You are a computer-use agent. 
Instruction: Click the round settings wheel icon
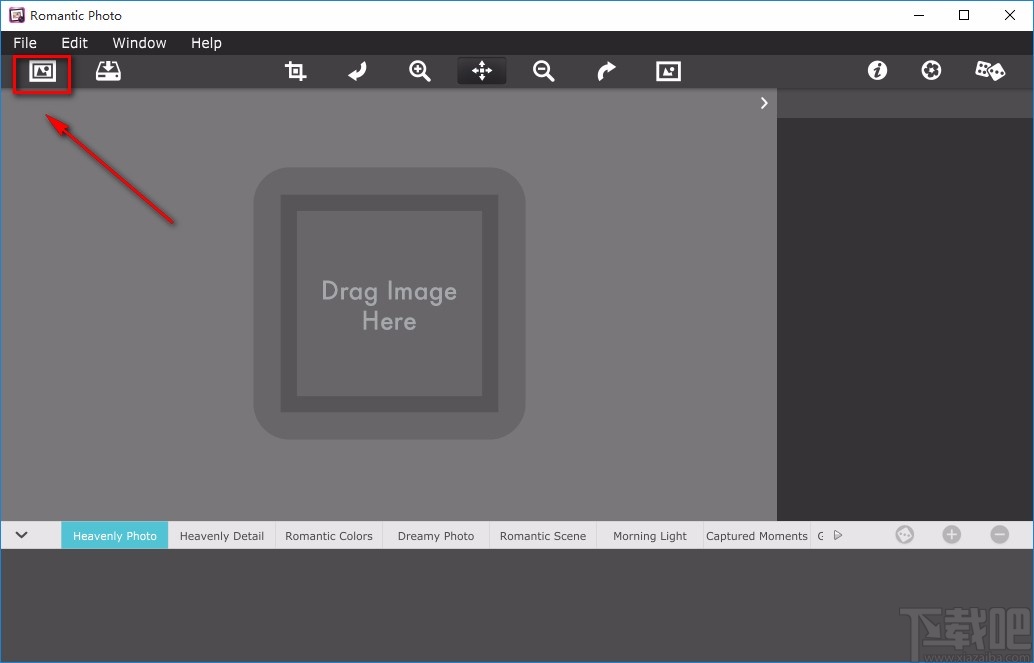(x=931, y=71)
